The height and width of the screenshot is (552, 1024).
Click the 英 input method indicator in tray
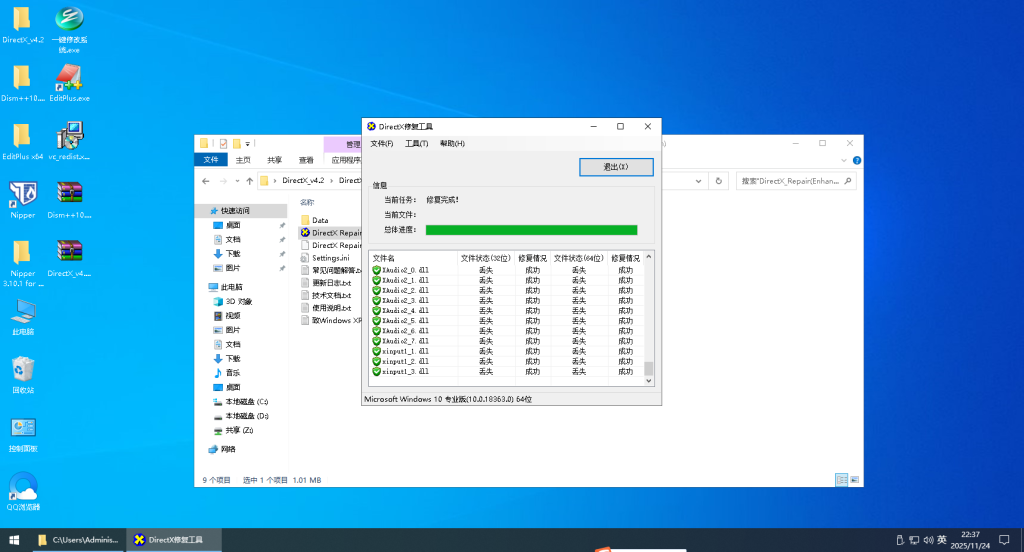click(942, 540)
